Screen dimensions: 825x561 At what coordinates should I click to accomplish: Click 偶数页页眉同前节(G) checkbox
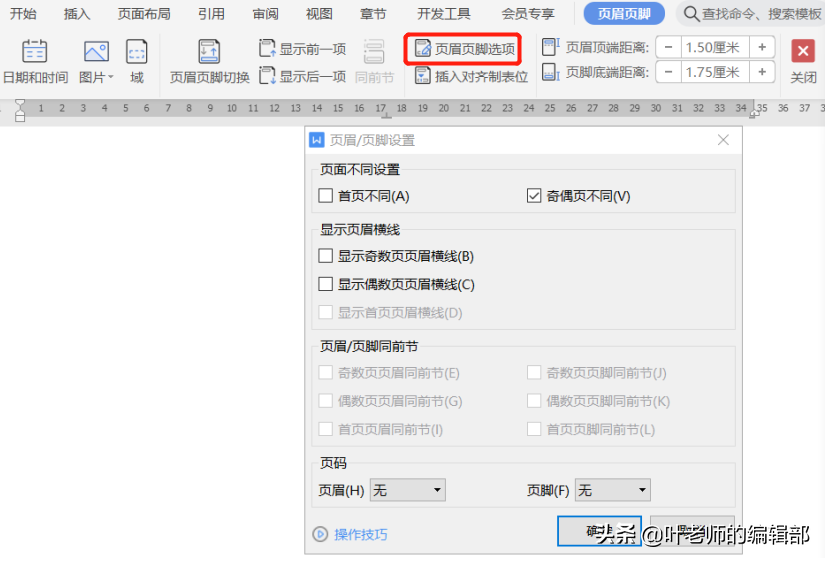point(326,401)
